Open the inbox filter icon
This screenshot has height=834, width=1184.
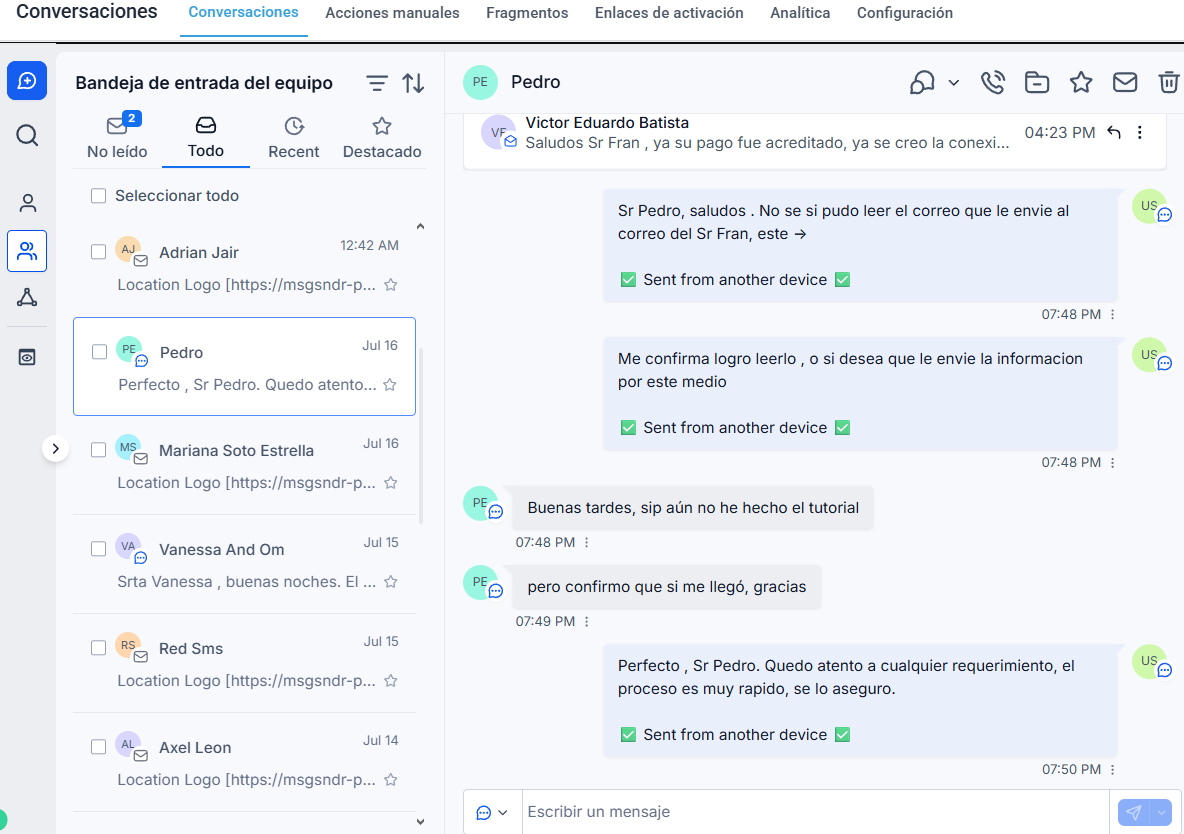[x=377, y=83]
